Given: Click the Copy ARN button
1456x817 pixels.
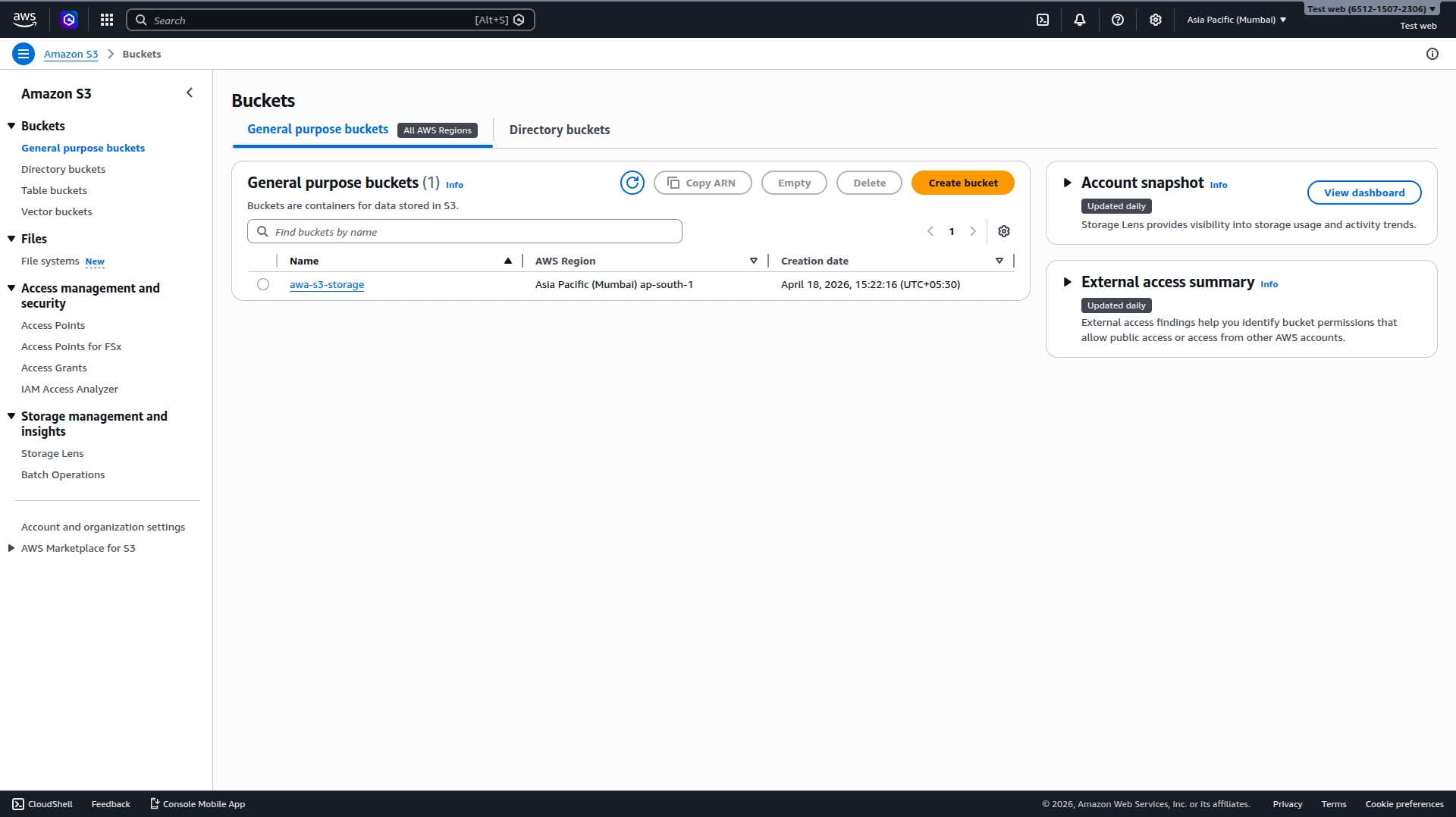Looking at the screenshot, I should click(x=703, y=183).
